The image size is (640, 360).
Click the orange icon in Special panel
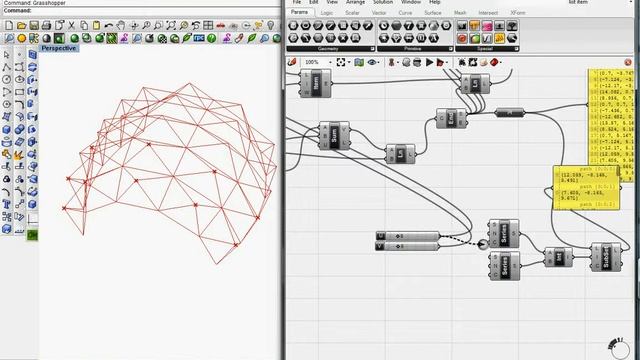[474, 26]
